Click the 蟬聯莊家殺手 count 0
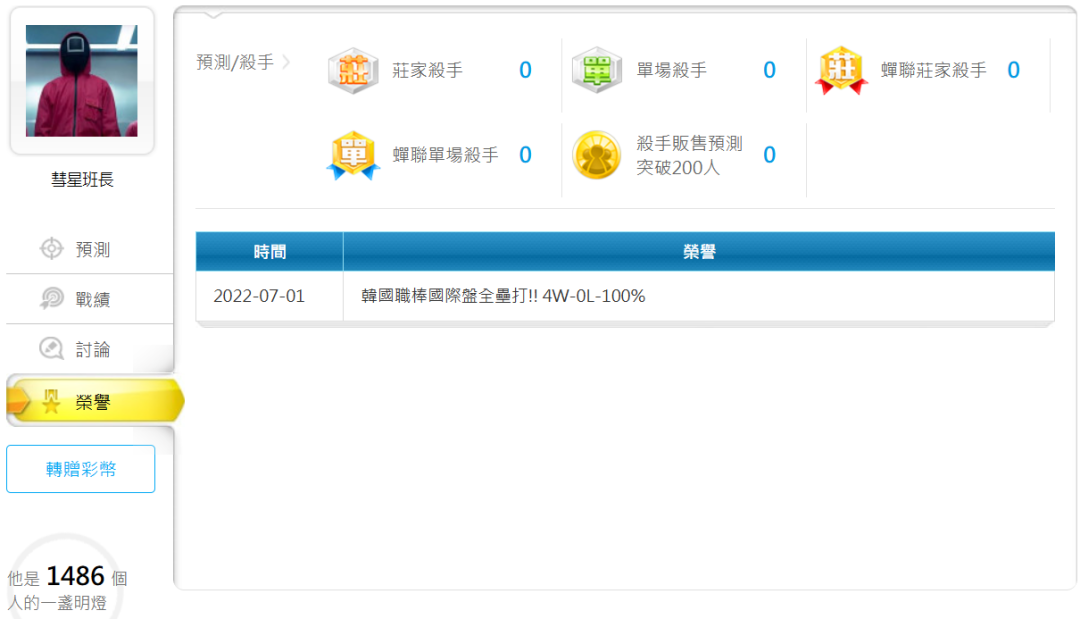This screenshot has height=619, width=1080. point(1013,70)
